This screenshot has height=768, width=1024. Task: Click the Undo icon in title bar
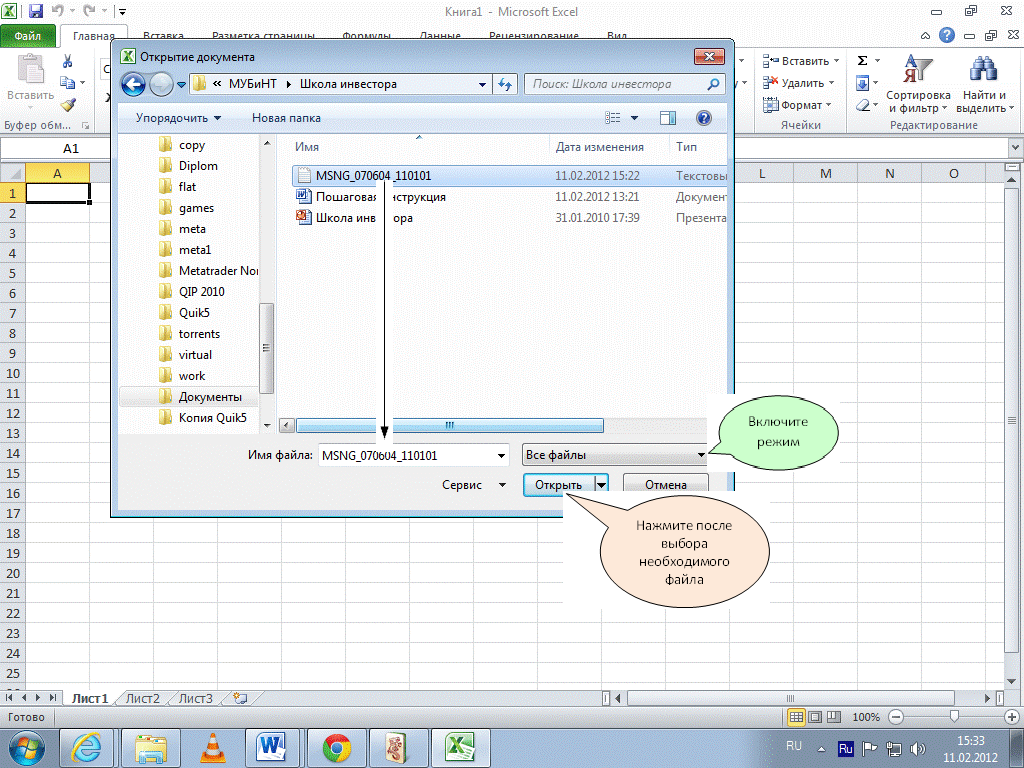(x=57, y=11)
